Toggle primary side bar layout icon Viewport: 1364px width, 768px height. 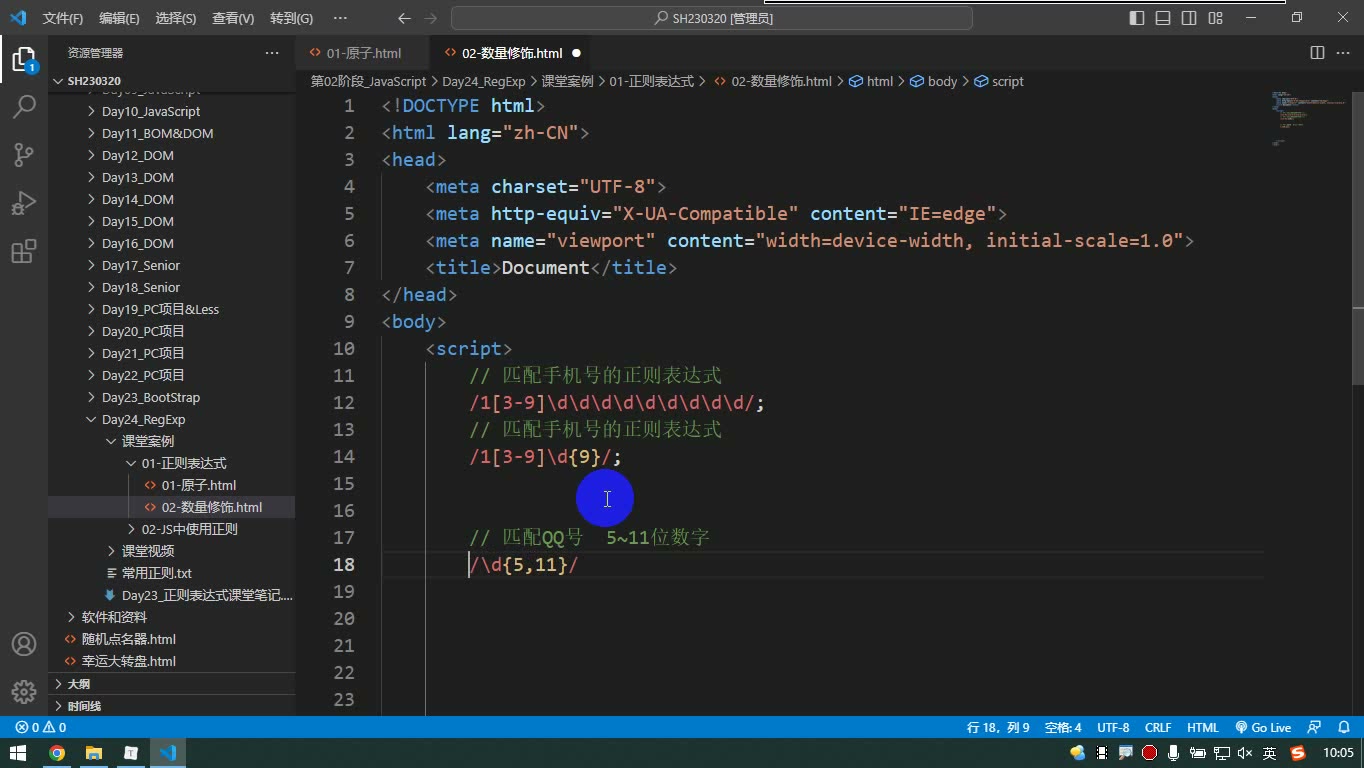[1137, 18]
